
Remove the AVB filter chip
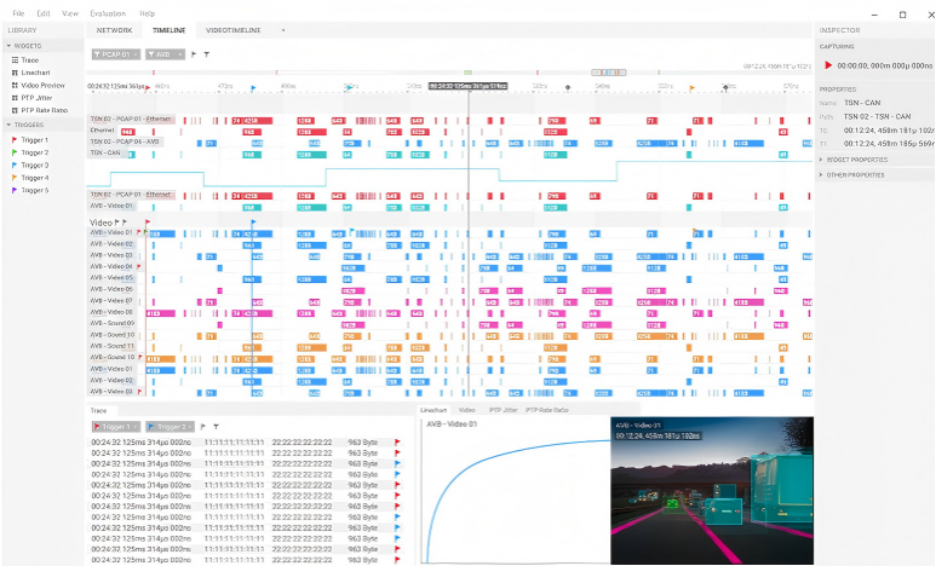coord(180,54)
